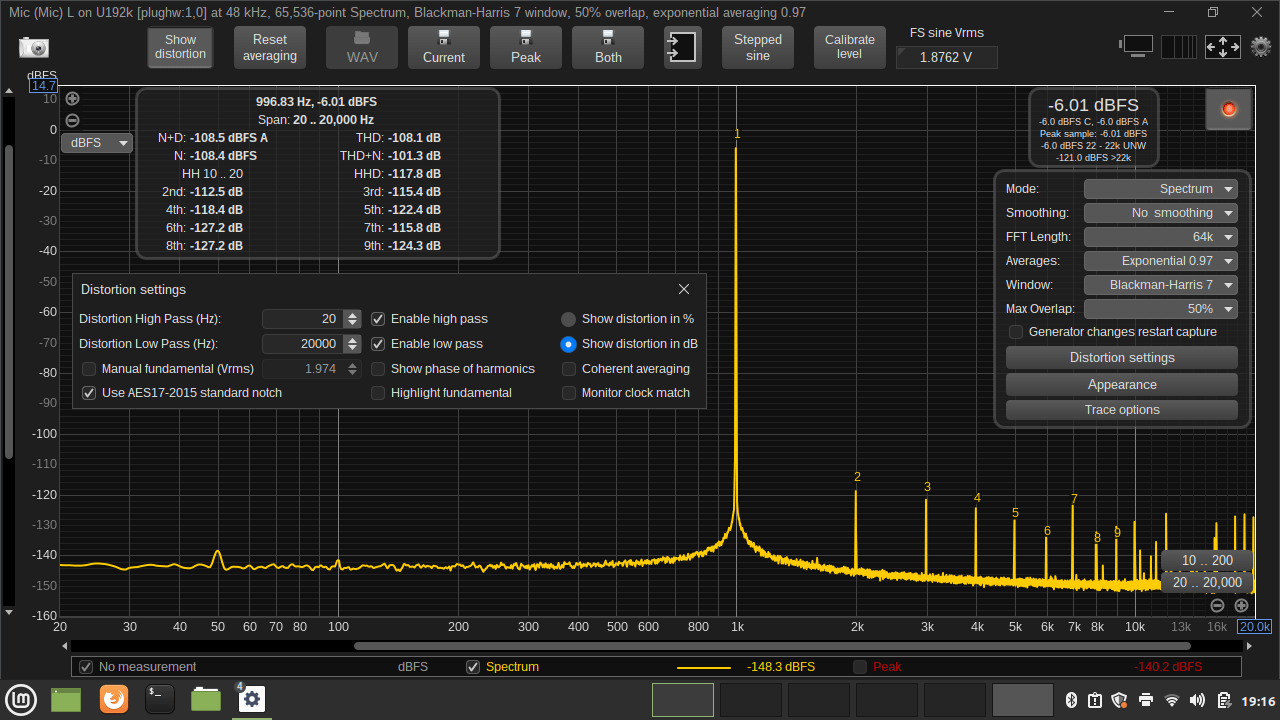Select Show distortion in % radio
This screenshot has height=720, width=1280.
(x=568, y=319)
